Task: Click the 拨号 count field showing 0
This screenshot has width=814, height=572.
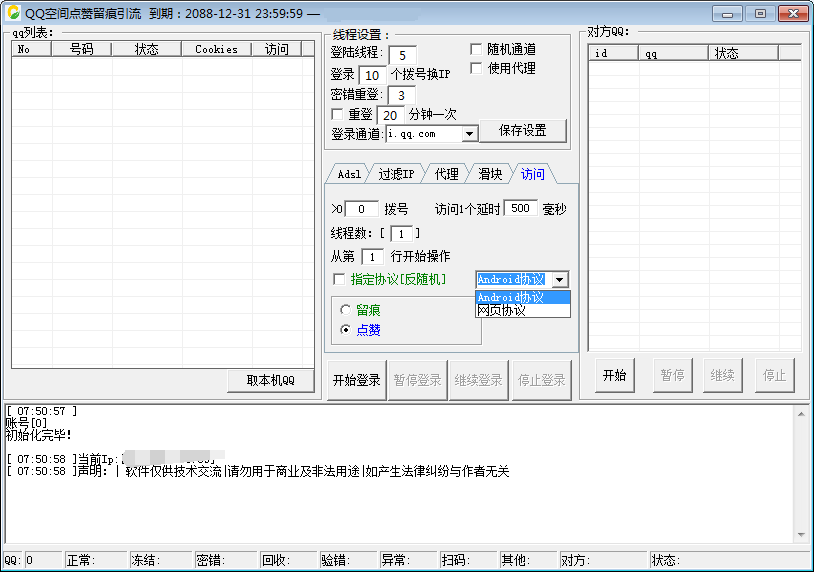Action: (x=361, y=209)
